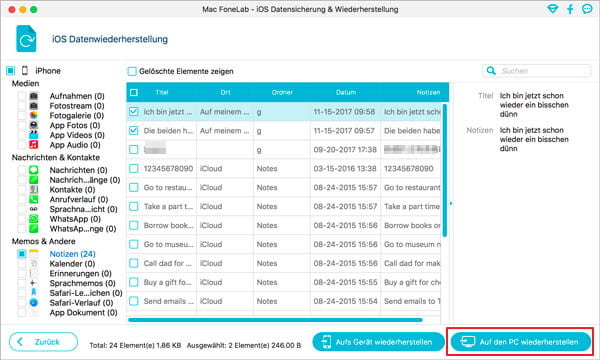Click the App Videos clapper icon
600x360 pixels.
(34, 135)
